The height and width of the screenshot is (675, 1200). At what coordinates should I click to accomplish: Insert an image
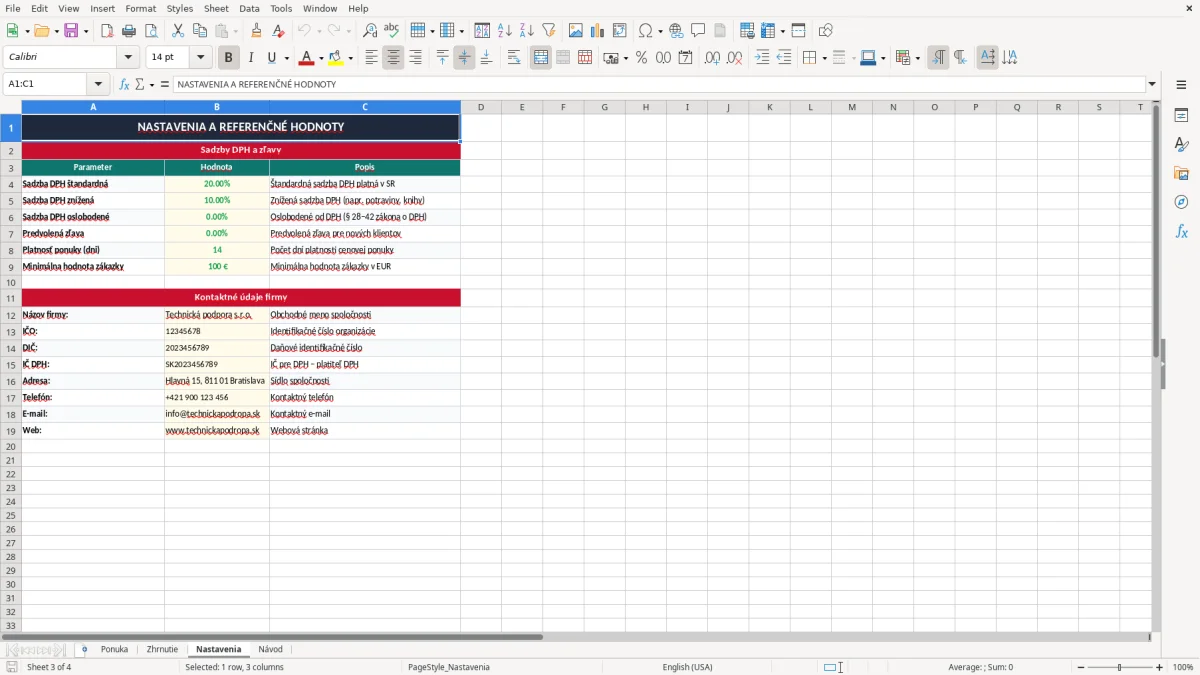tap(576, 31)
